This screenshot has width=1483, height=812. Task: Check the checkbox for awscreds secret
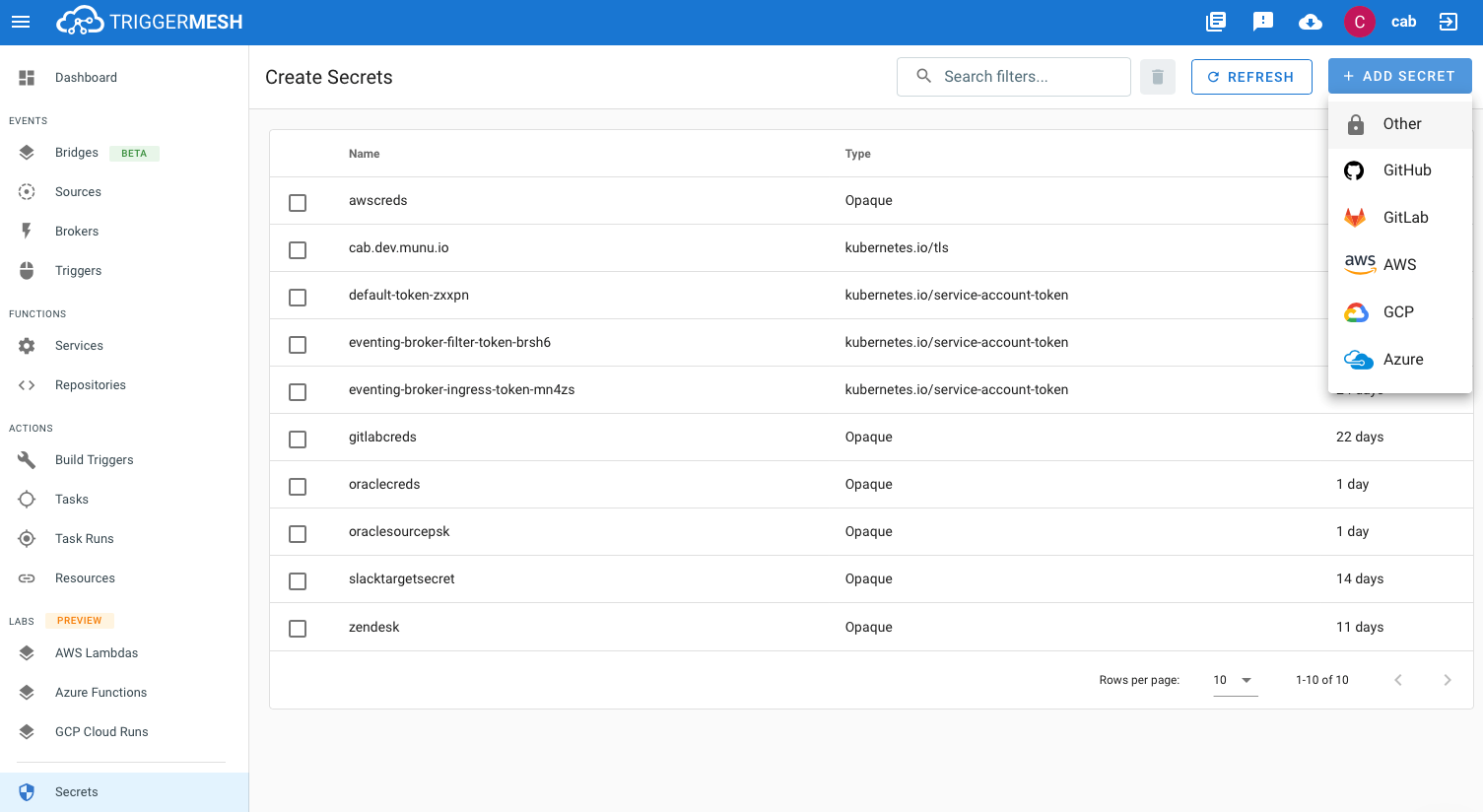[x=298, y=202]
